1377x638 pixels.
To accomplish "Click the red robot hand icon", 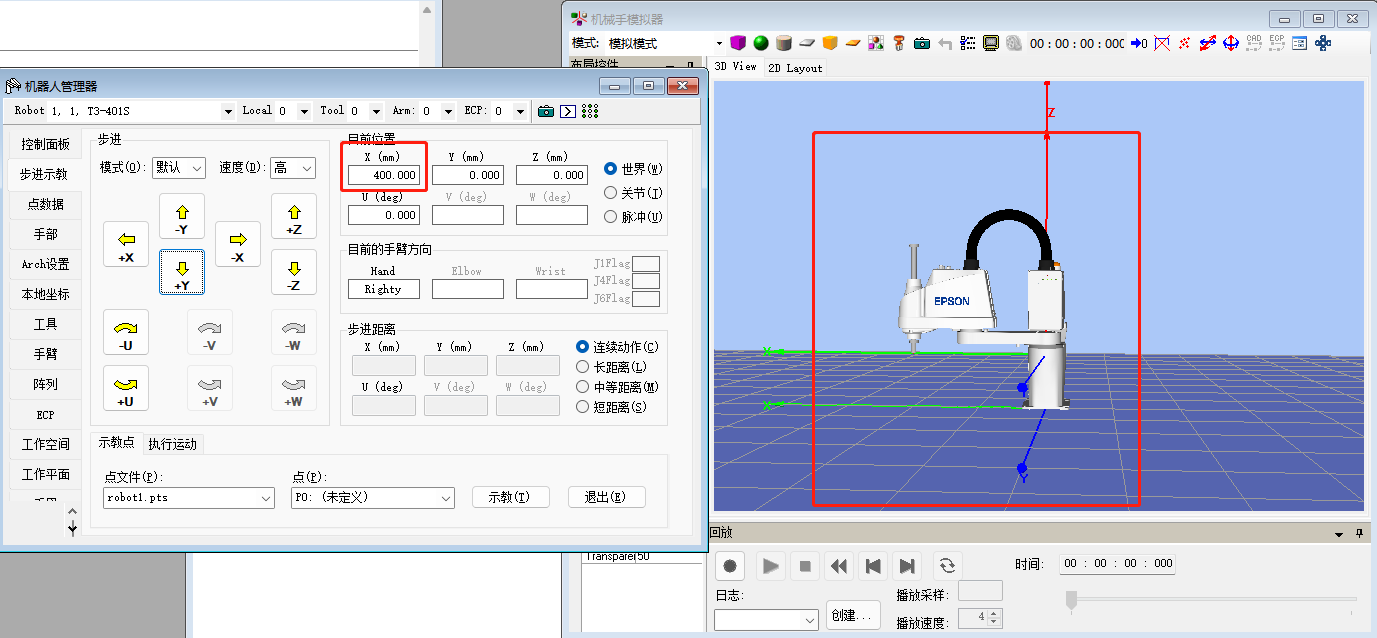I will coord(899,43).
